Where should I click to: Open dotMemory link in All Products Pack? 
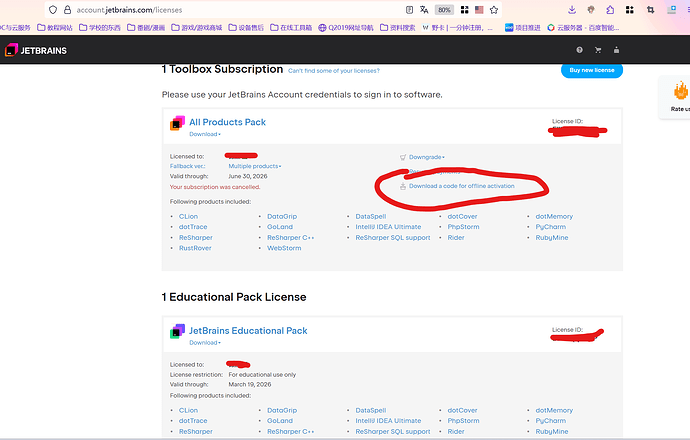click(554, 216)
